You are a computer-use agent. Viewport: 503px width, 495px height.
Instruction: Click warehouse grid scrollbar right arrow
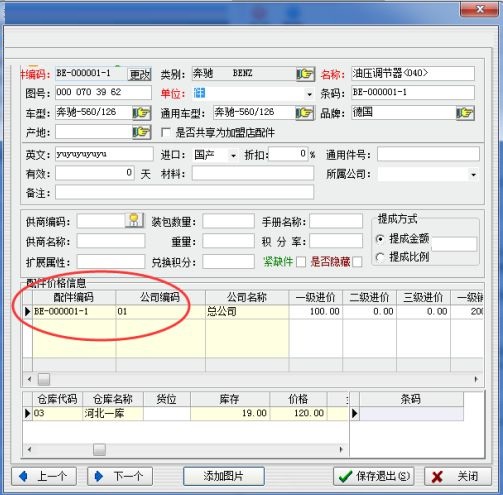341,450
